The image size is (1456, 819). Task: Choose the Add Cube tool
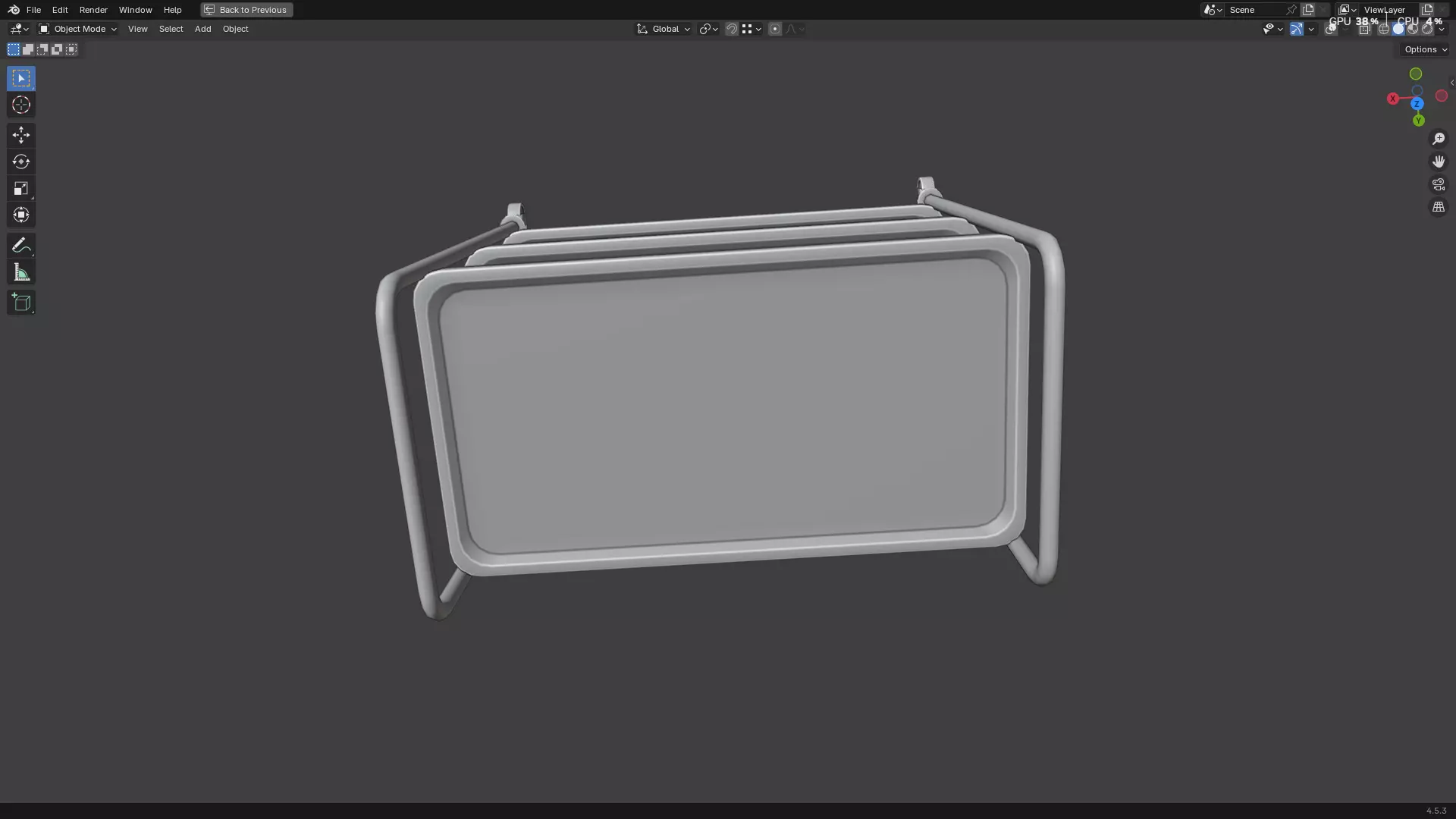(x=21, y=303)
